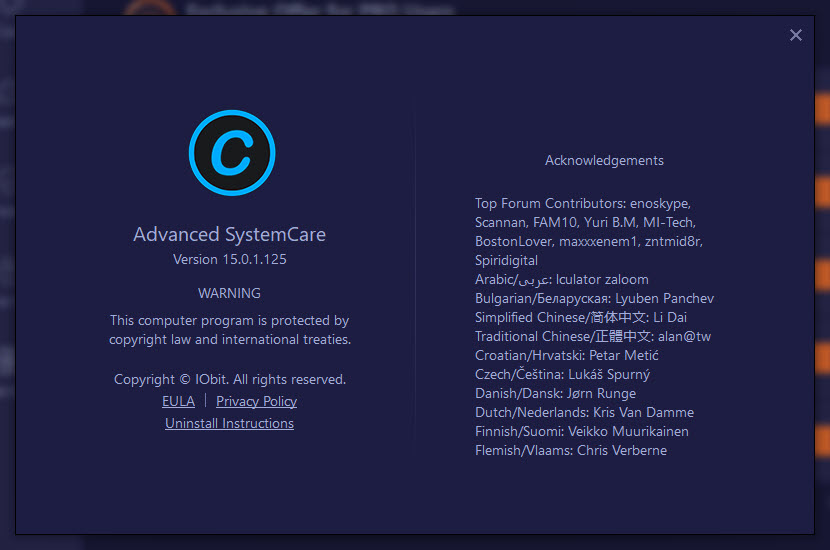Open the Privacy Policy link

[x=256, y=401]
